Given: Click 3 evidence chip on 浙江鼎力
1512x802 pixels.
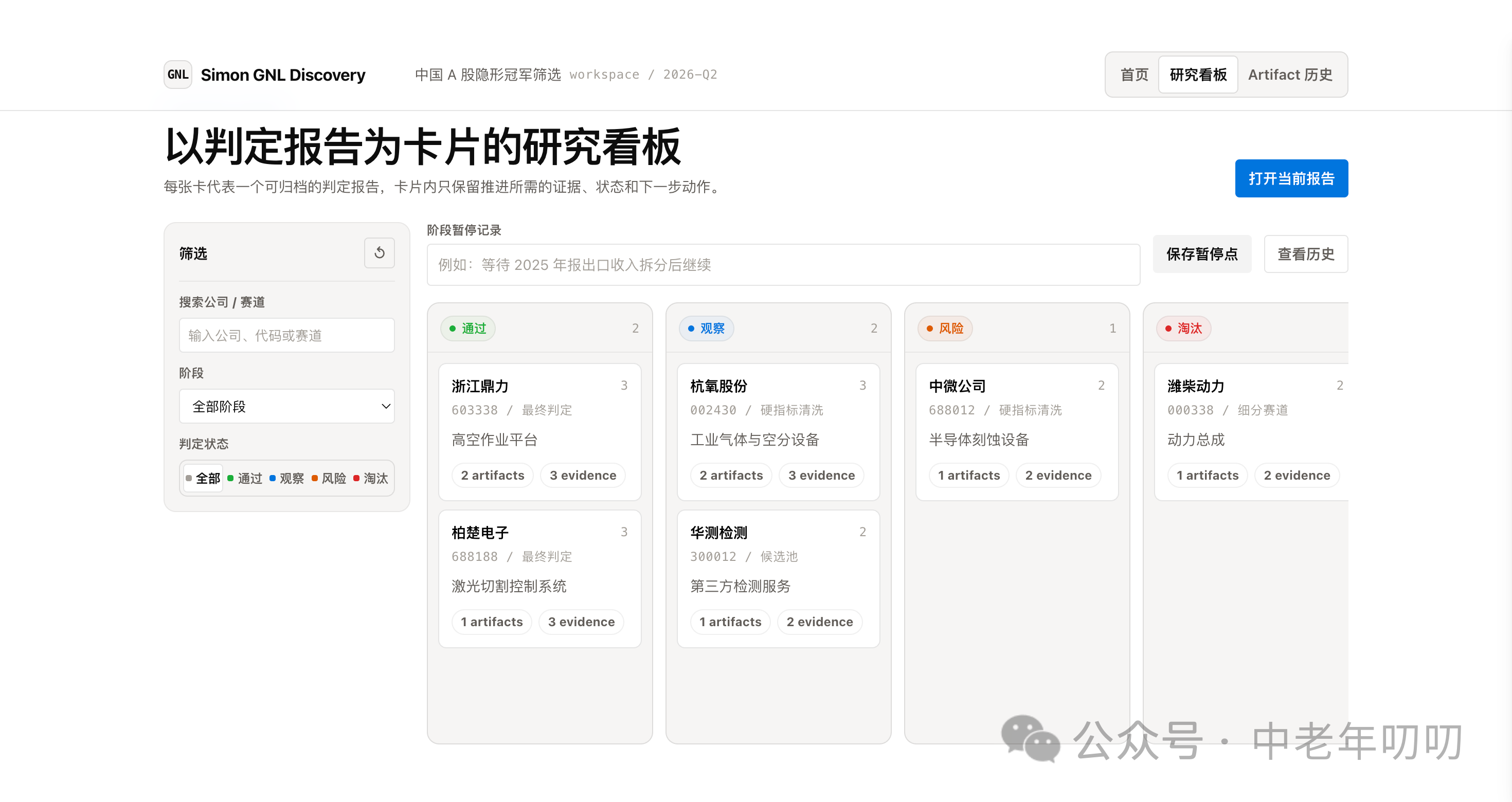Looking at the screenshot, I should [583, 475].
